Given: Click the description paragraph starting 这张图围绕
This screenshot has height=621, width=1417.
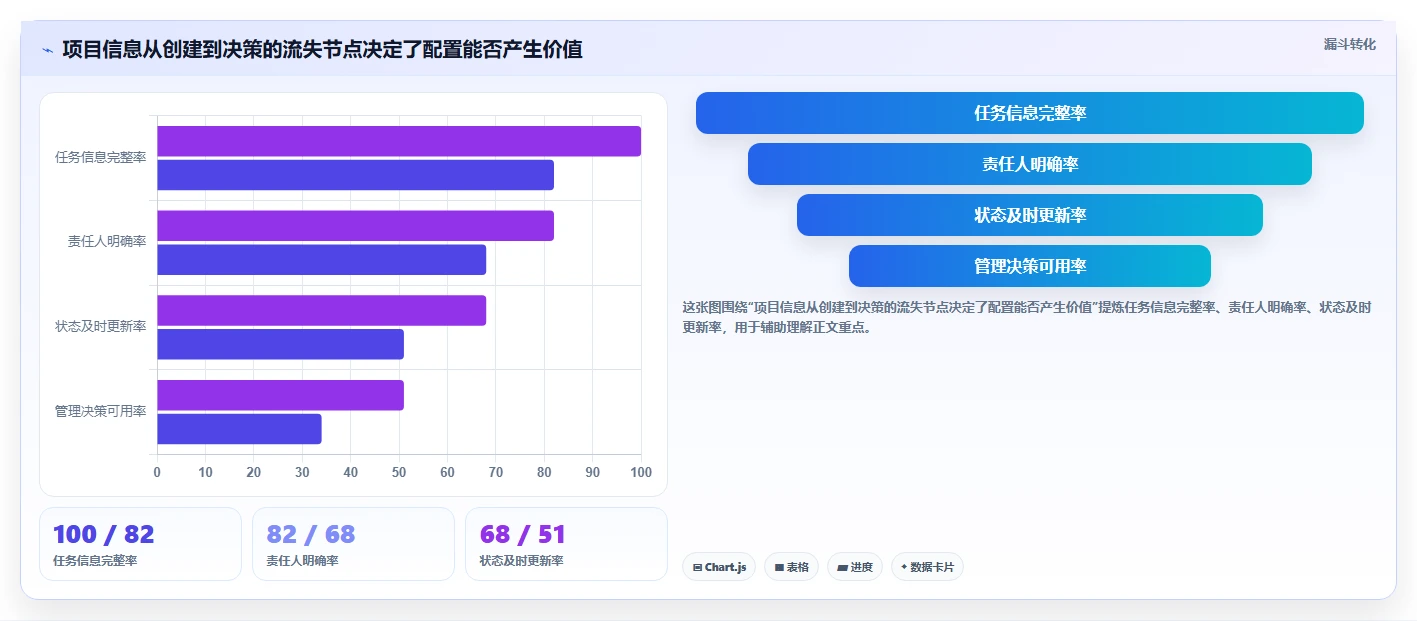Looking at the screenshot, I should pyautogui.click(x=1027, y=317).
